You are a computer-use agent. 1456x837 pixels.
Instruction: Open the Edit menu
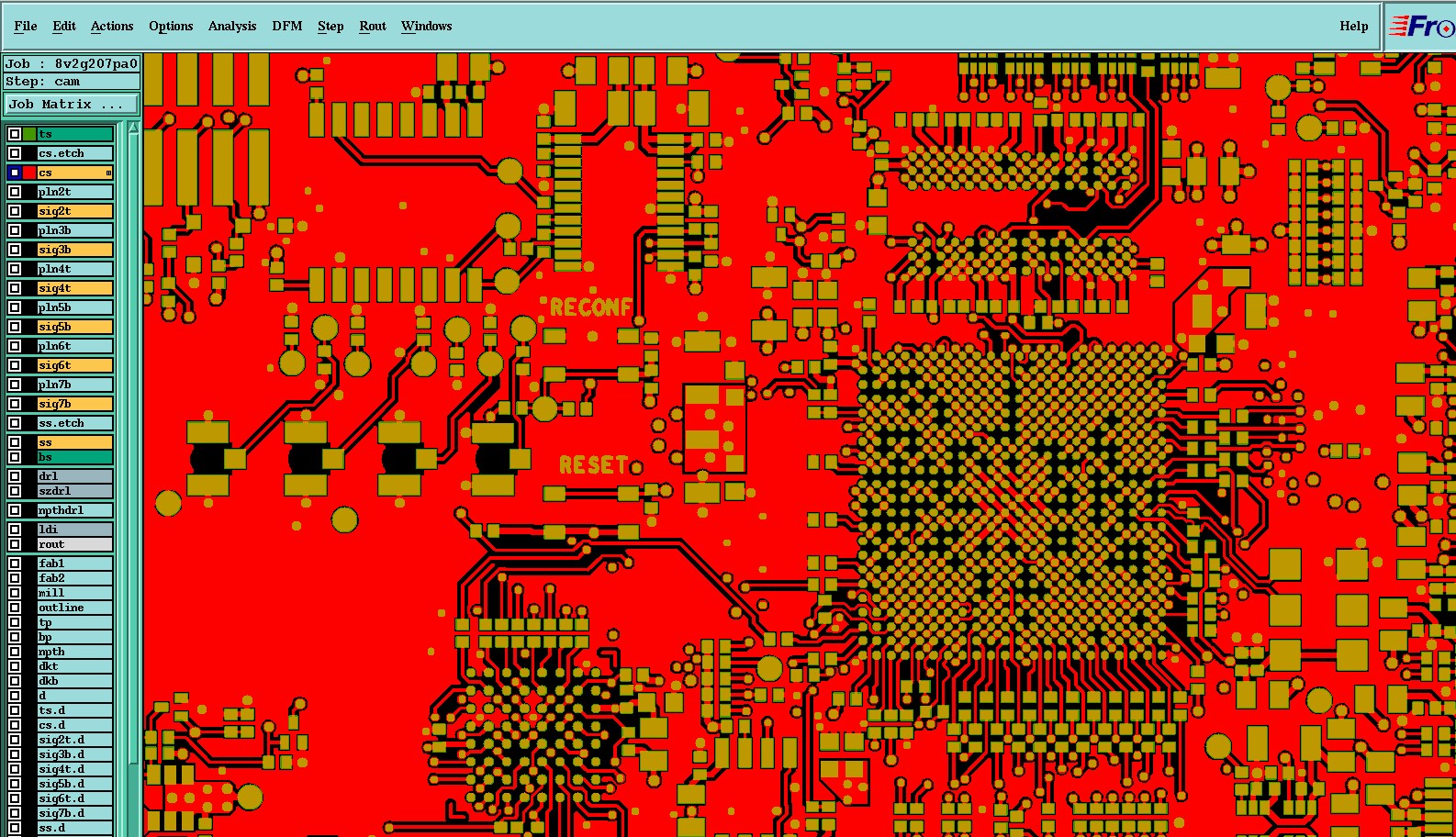tap(64, 26)
